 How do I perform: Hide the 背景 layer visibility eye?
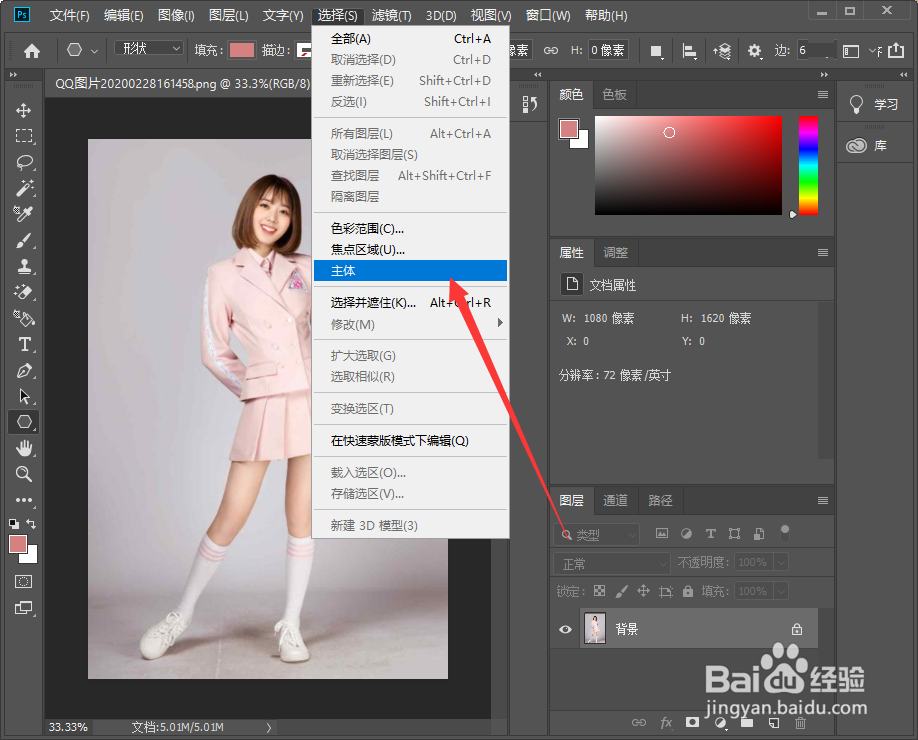click(565, 629)
